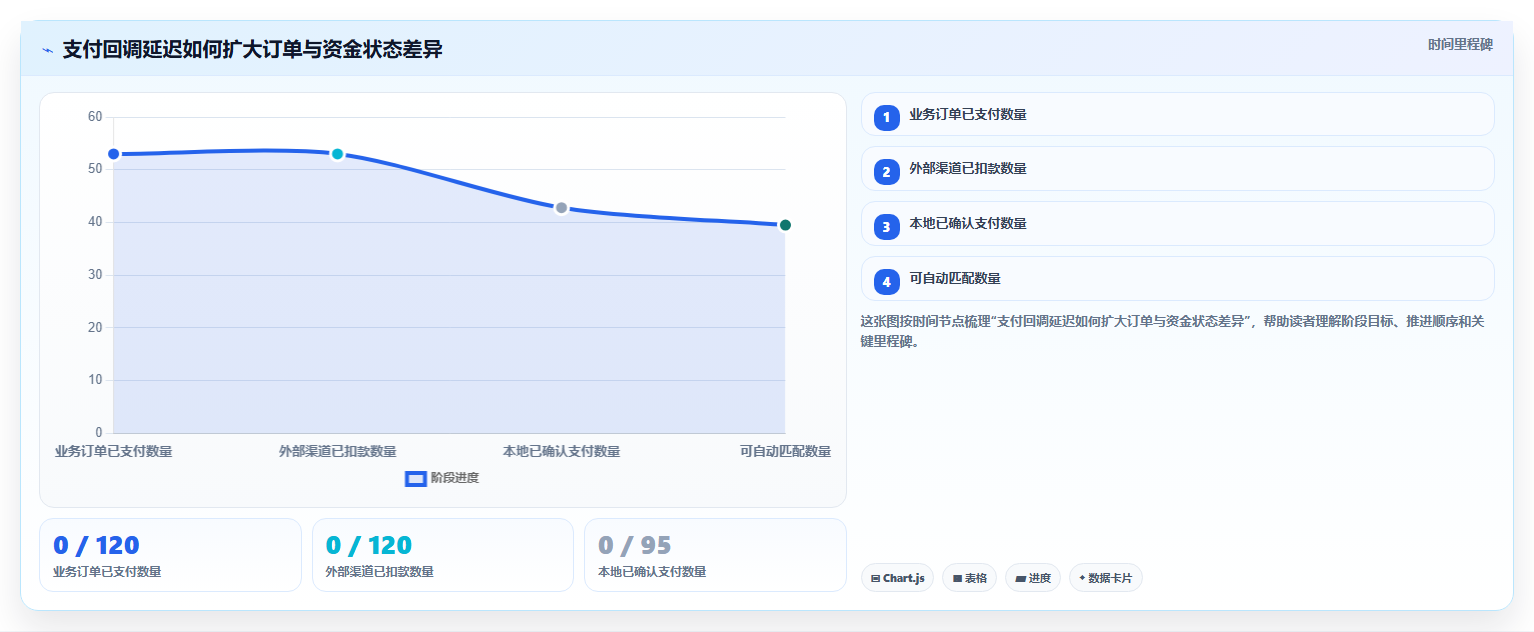Click the lightning icon beside the title
This screenshot has height=632, width=1534.
click(x=47, y=50)
